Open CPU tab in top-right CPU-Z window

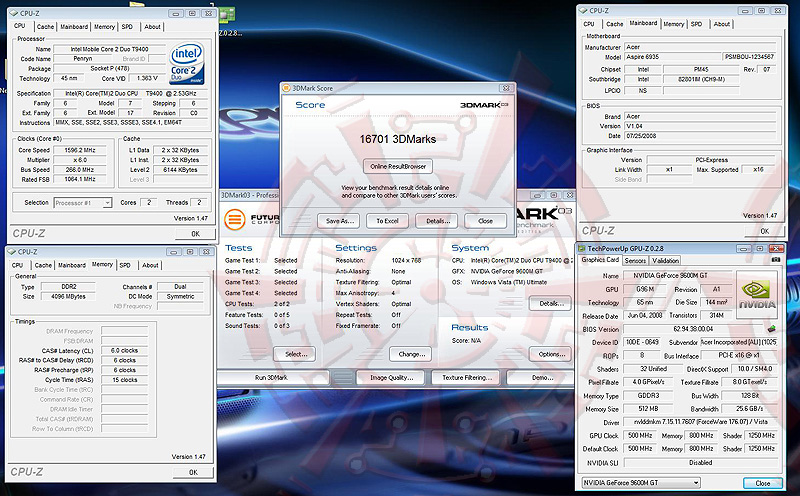click(589, 24)
